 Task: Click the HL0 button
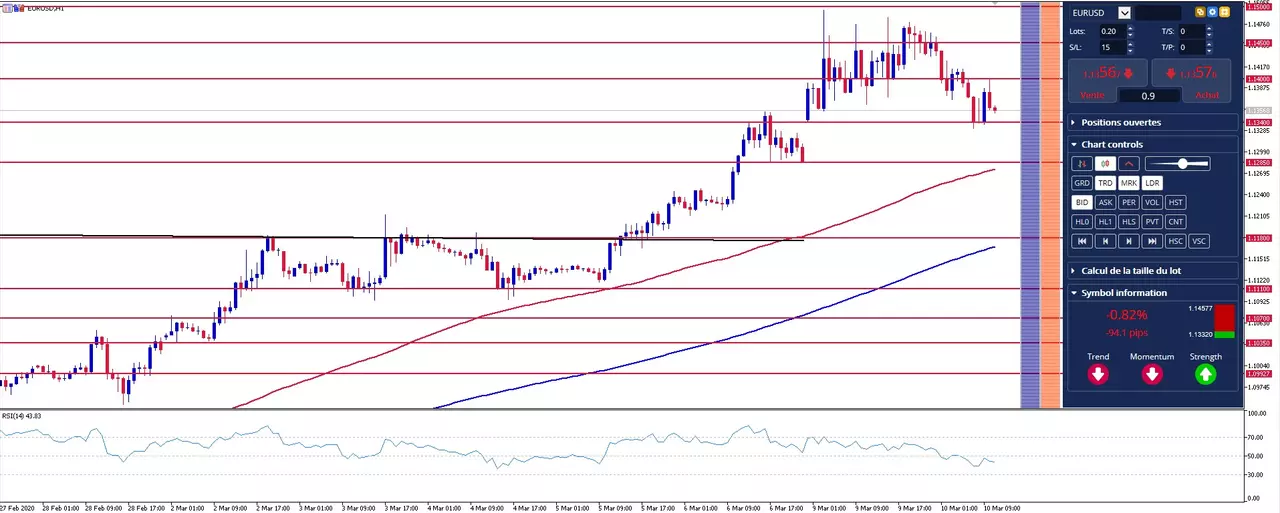pyautogui.click(x=1082, y=222)
